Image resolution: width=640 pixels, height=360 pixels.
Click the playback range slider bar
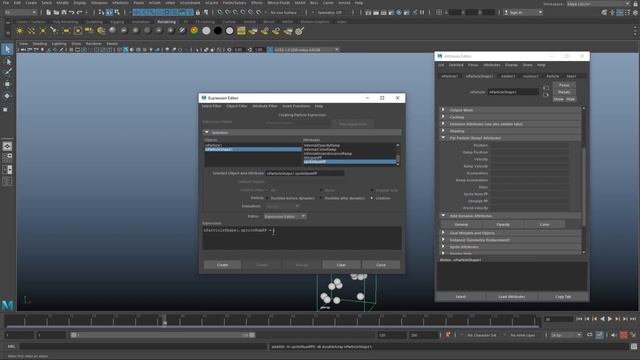(x=163, y=335)
